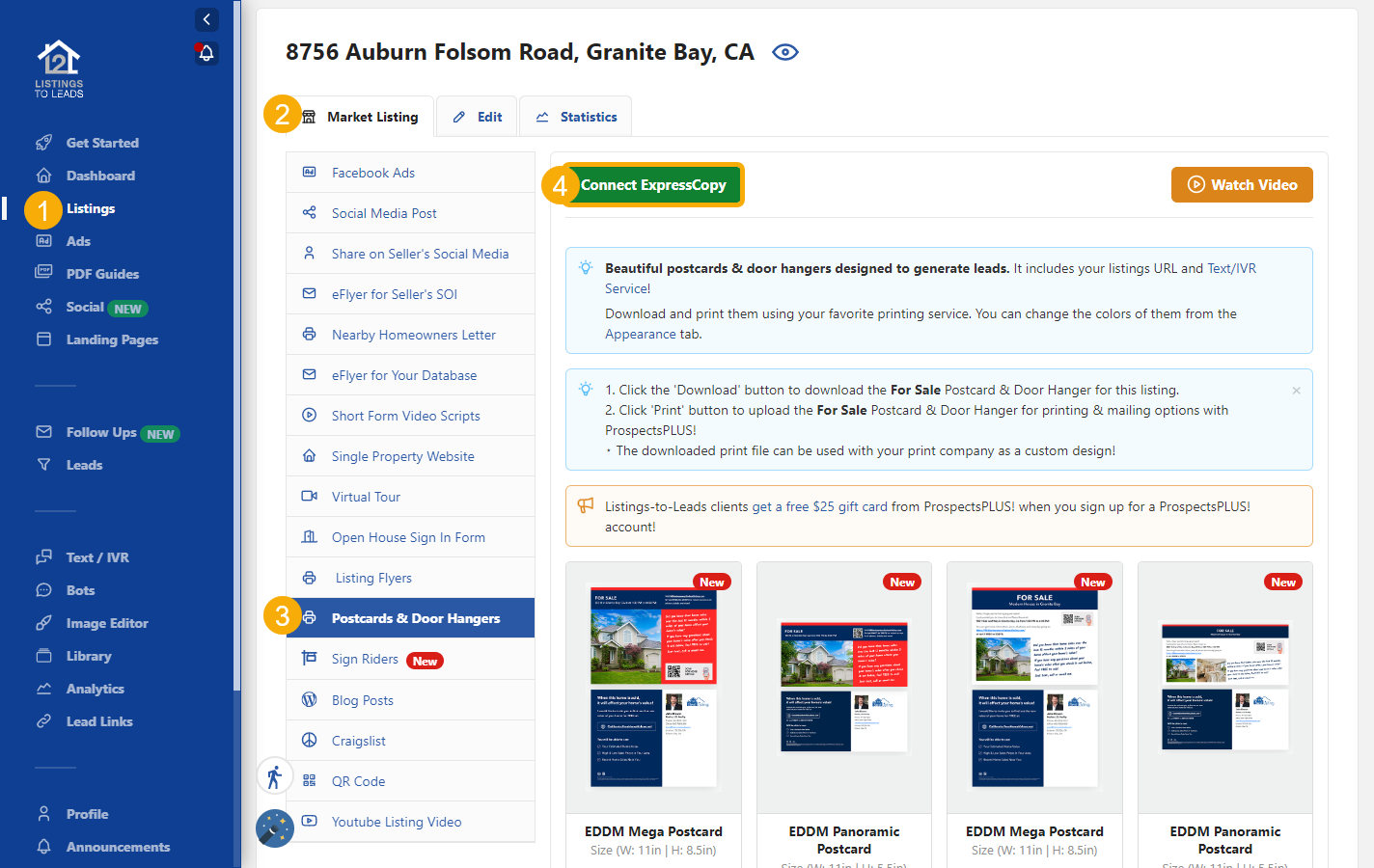This screenshot has width=1374, height=868.
Task: Click the Listings to Leads logo
Action: [59, 69]
